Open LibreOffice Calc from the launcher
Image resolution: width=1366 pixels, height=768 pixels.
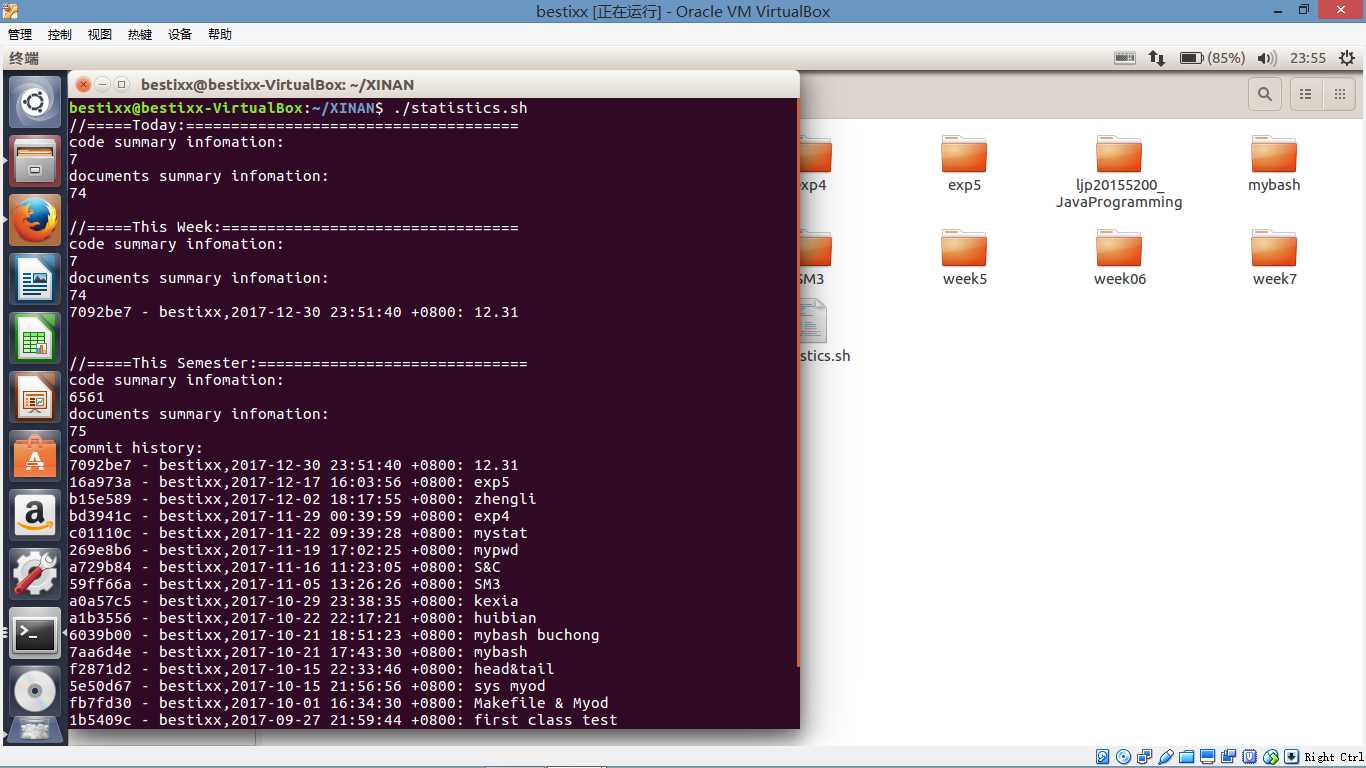tap(35, 338)
